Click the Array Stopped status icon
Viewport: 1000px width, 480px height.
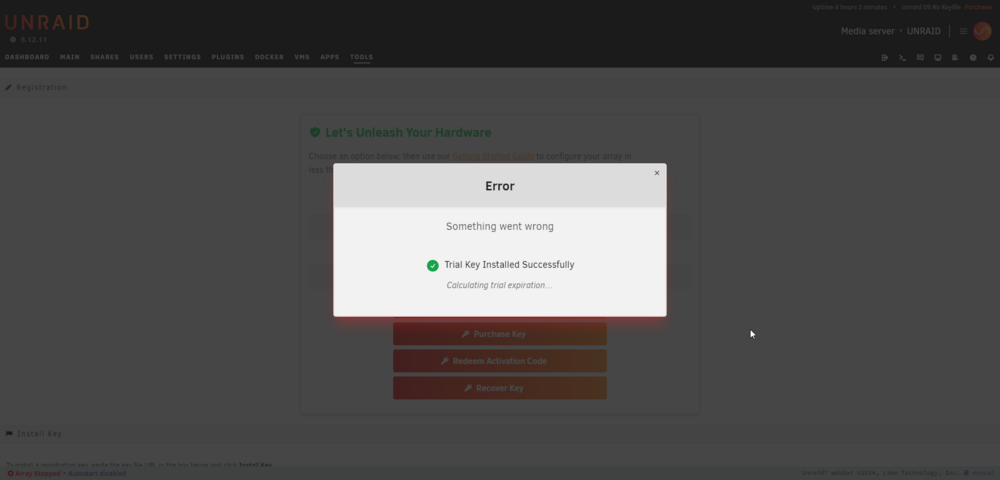tap(10, 474)
